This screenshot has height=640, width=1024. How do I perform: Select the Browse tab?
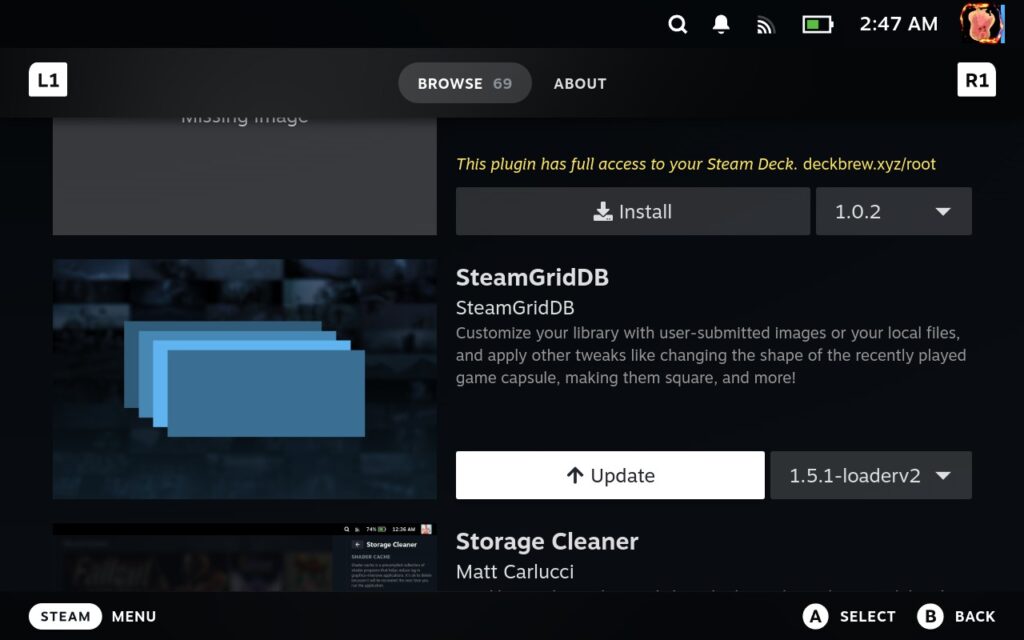pyautogui.click(x=465, y=83)
